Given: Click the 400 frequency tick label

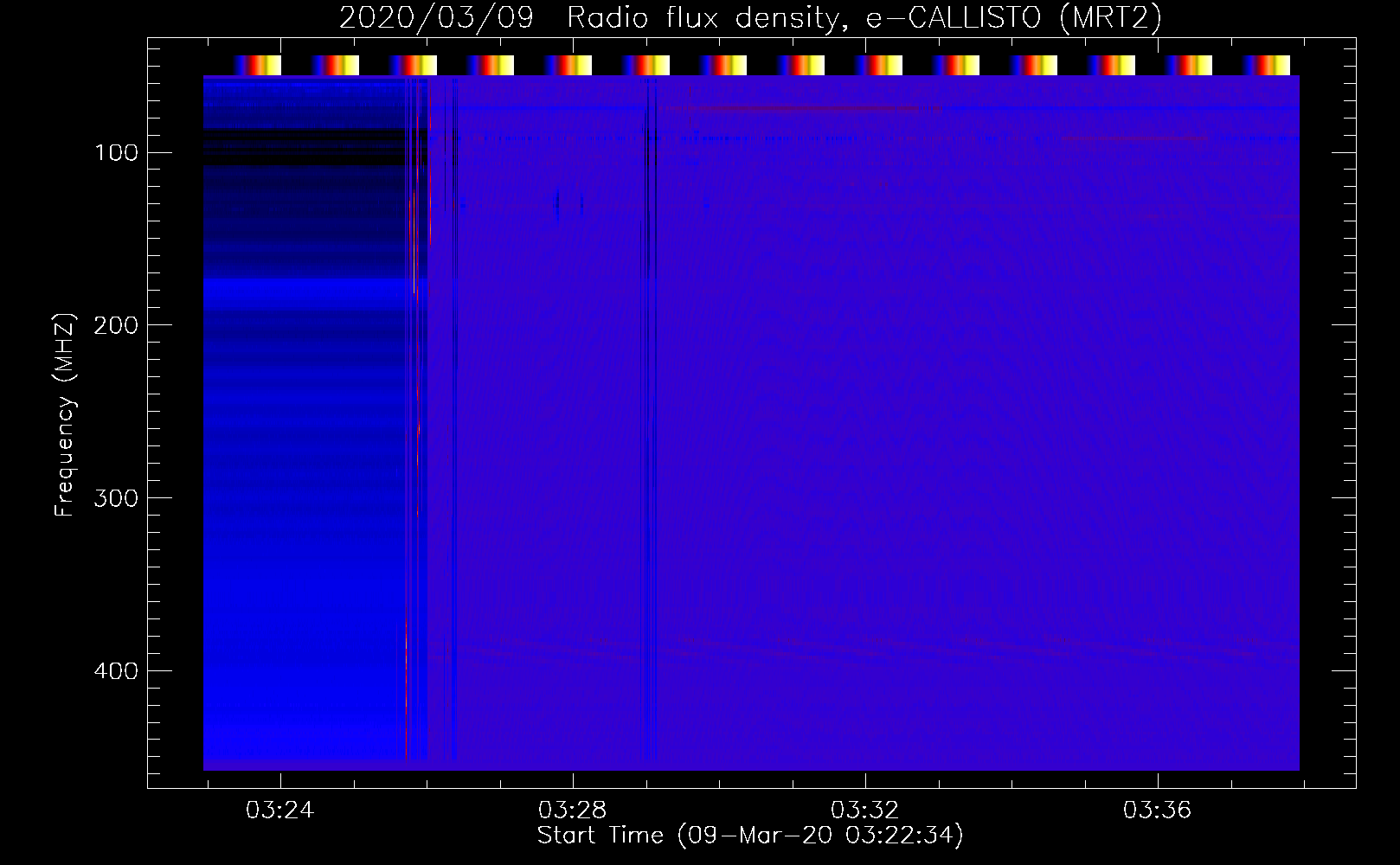Looking at the screenshot, I should (x=117, y=671).
